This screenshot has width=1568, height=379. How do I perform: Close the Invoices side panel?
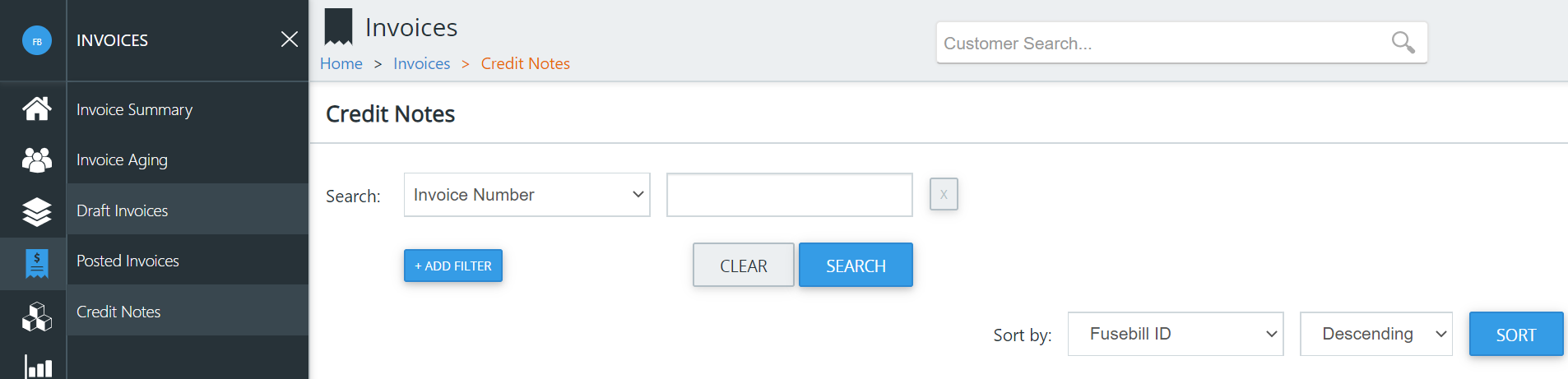click(x=290, y=39)
